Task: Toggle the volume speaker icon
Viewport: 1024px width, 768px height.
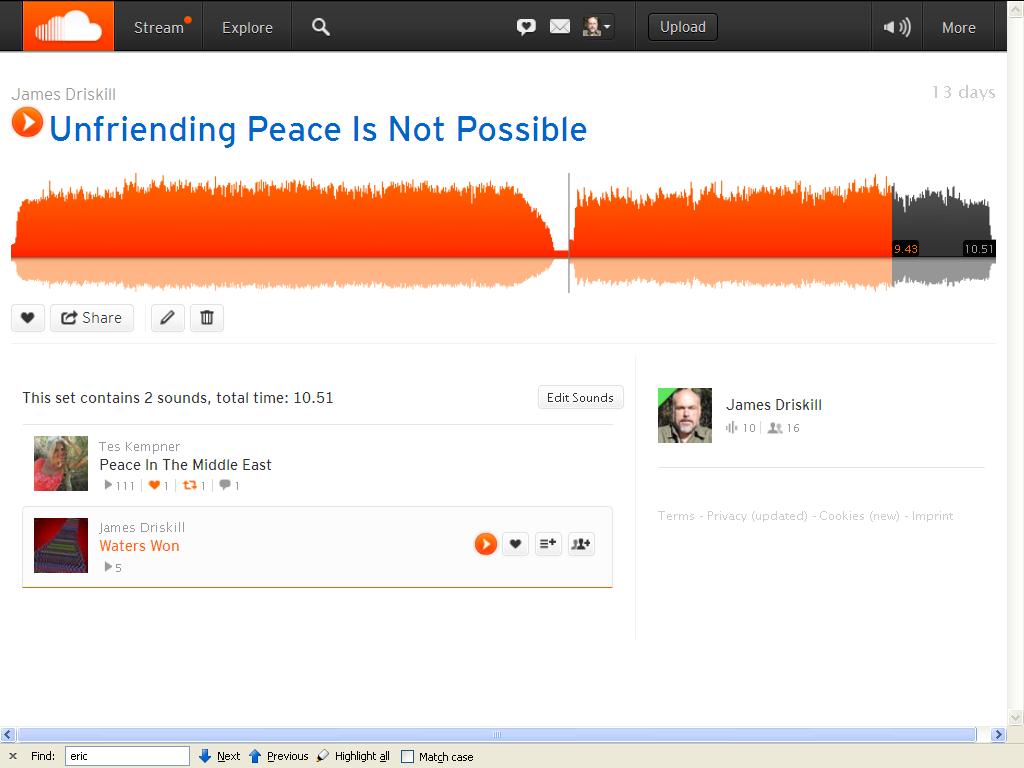Action: tap(897, 27)
